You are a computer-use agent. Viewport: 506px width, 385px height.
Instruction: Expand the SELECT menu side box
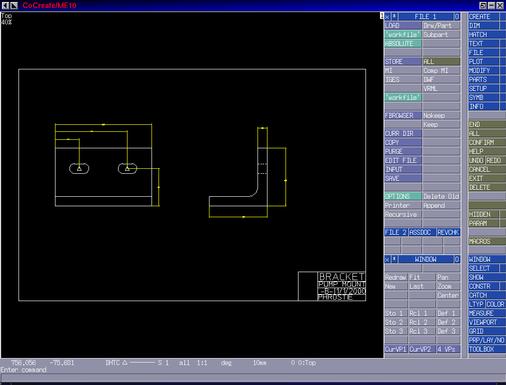point(503,268)
